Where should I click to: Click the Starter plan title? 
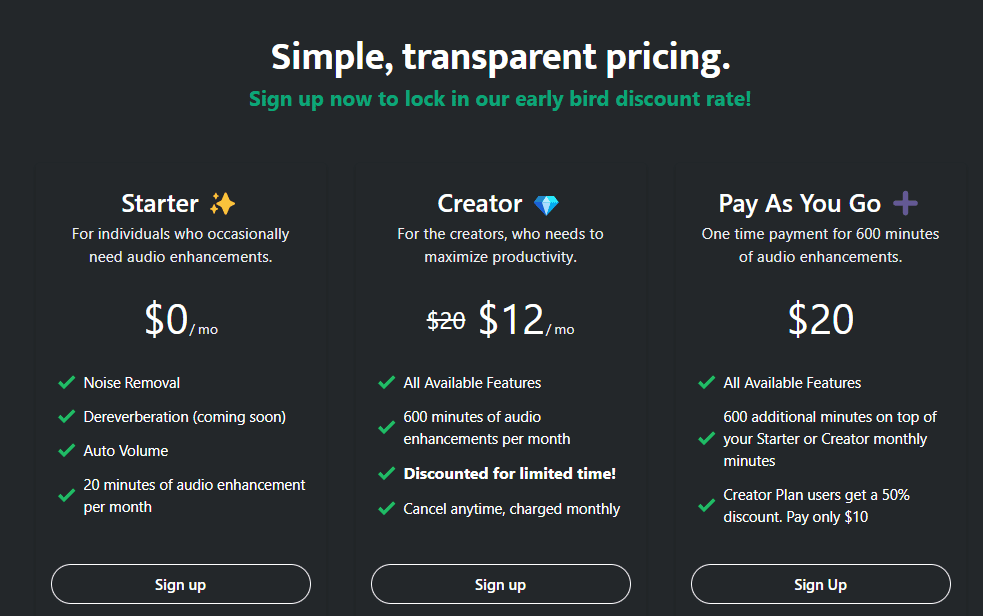pyautogui.click(x=160, y=204)
